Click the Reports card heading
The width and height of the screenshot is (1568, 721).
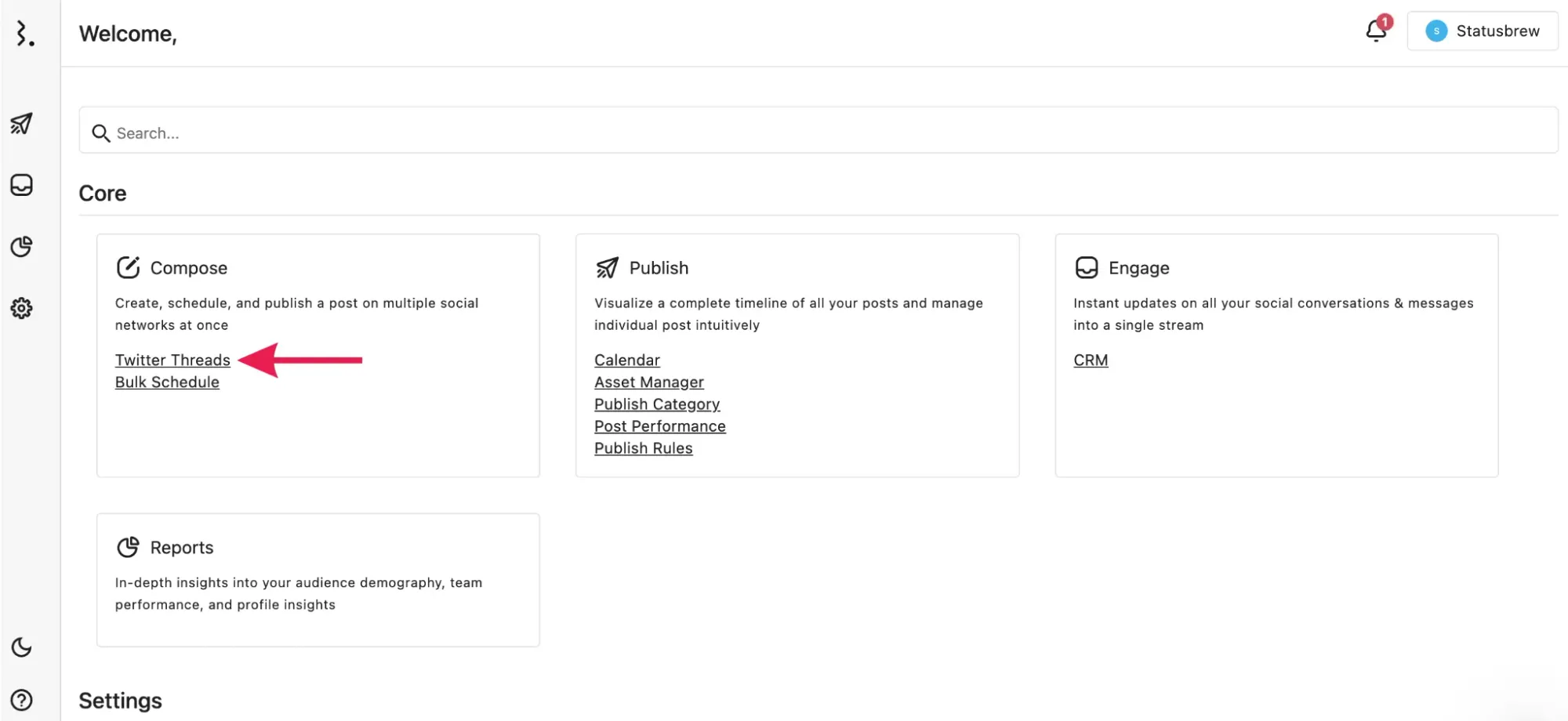click(181, 548)
